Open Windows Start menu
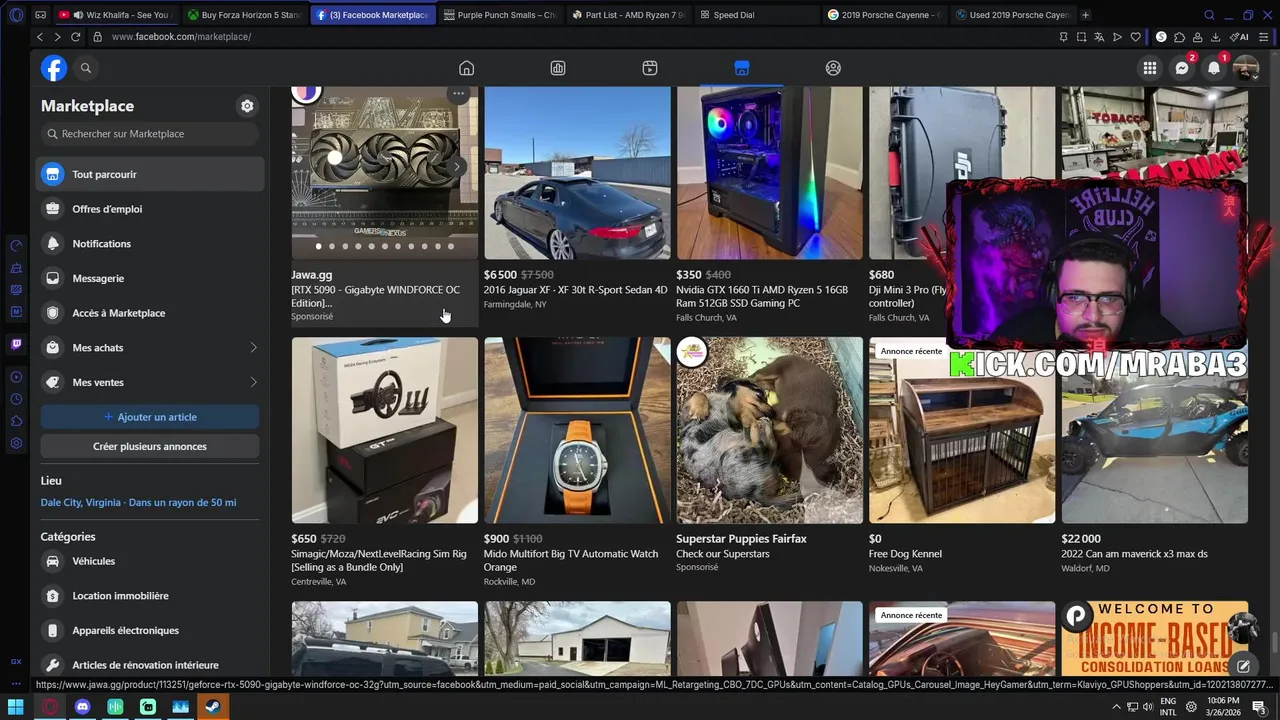This screenshot has width=1280, height=720. coord(16,707)
